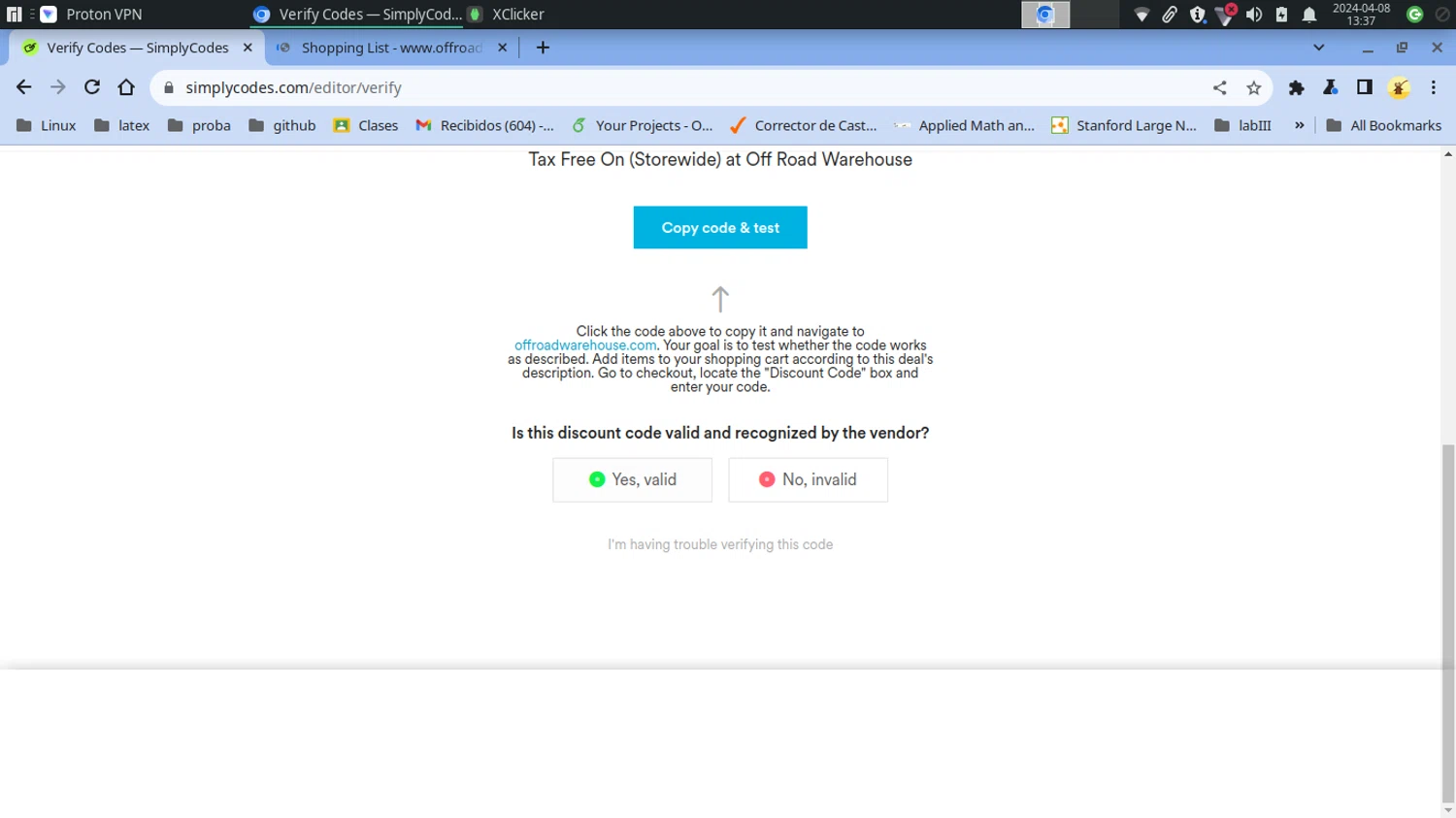Open the labIII bookmarks folder

(1242, 125)
